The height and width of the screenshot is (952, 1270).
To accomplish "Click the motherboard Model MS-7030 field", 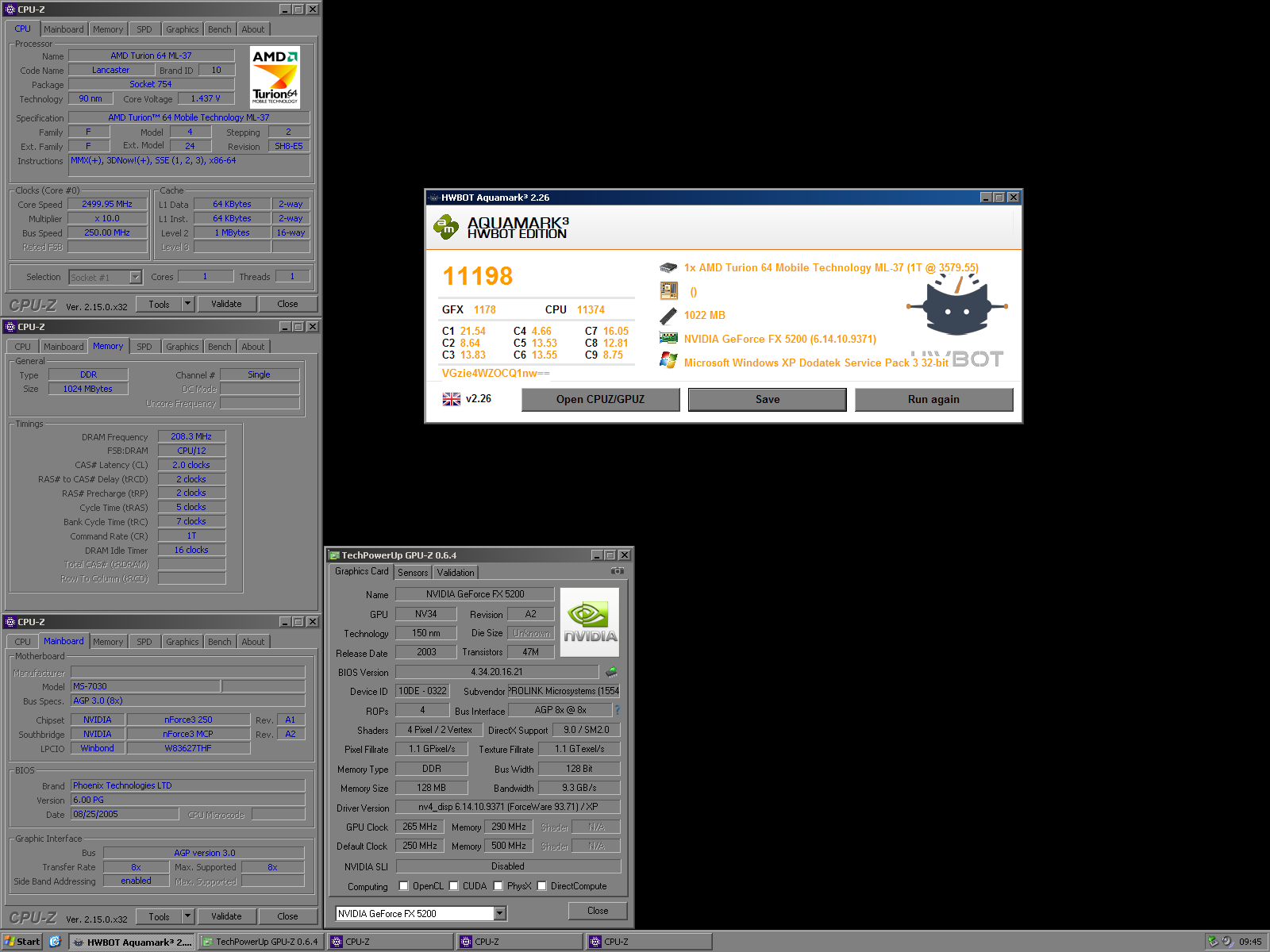I will (x=145, y=686).
